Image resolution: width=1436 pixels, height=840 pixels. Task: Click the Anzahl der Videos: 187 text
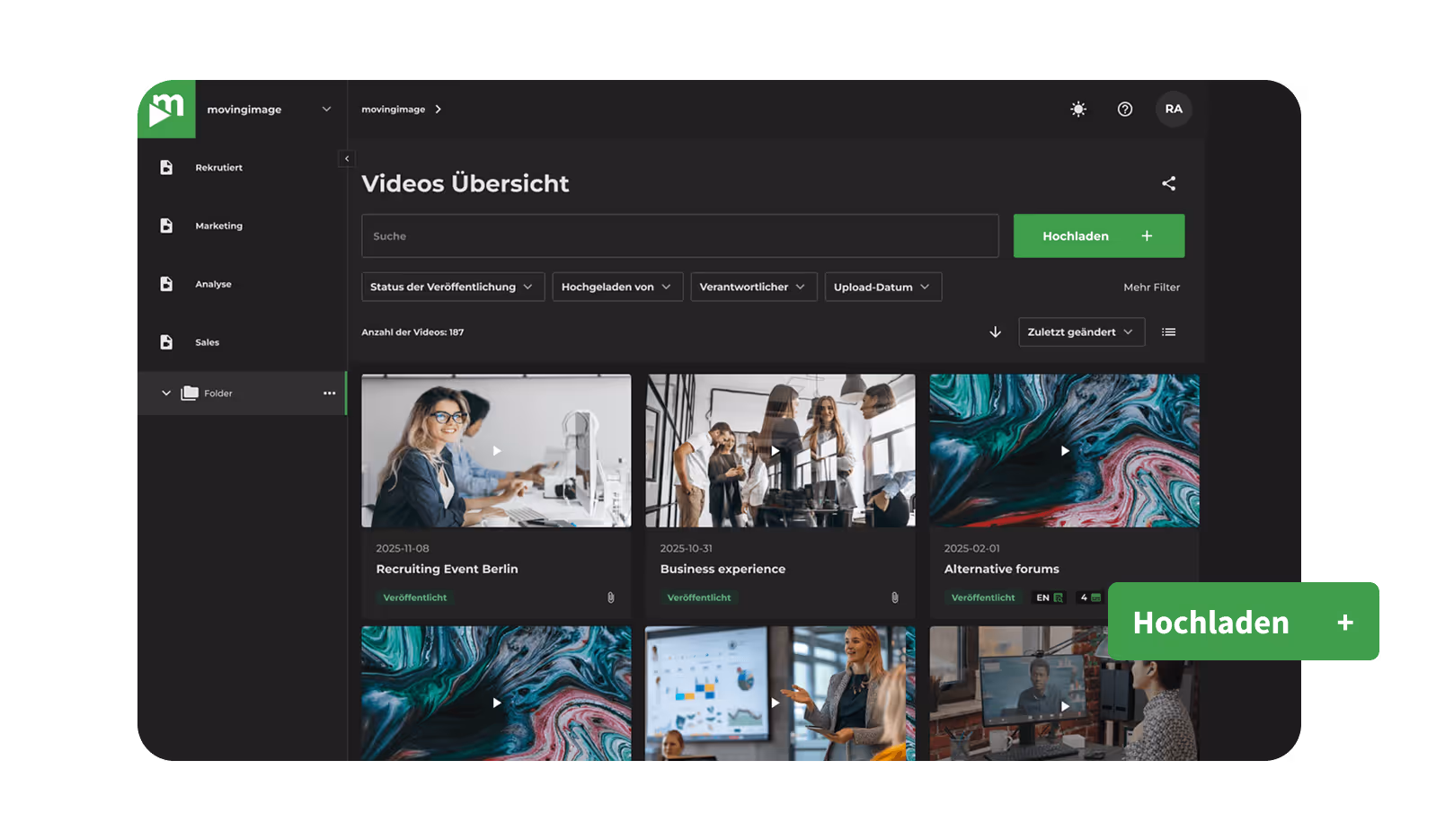click(412, 332)
